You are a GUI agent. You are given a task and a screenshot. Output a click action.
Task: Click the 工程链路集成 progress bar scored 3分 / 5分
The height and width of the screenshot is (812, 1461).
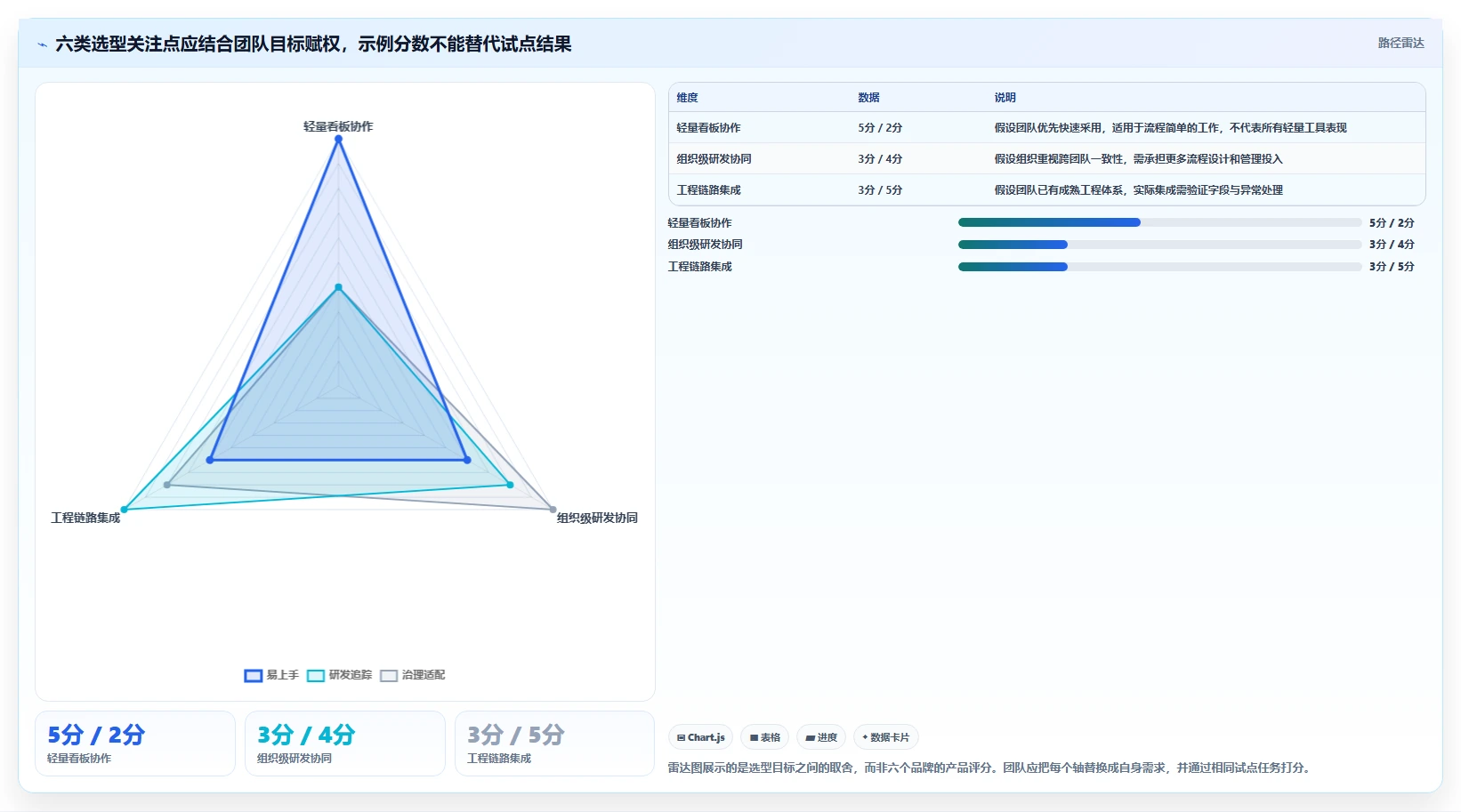(x=1159, y=267)
